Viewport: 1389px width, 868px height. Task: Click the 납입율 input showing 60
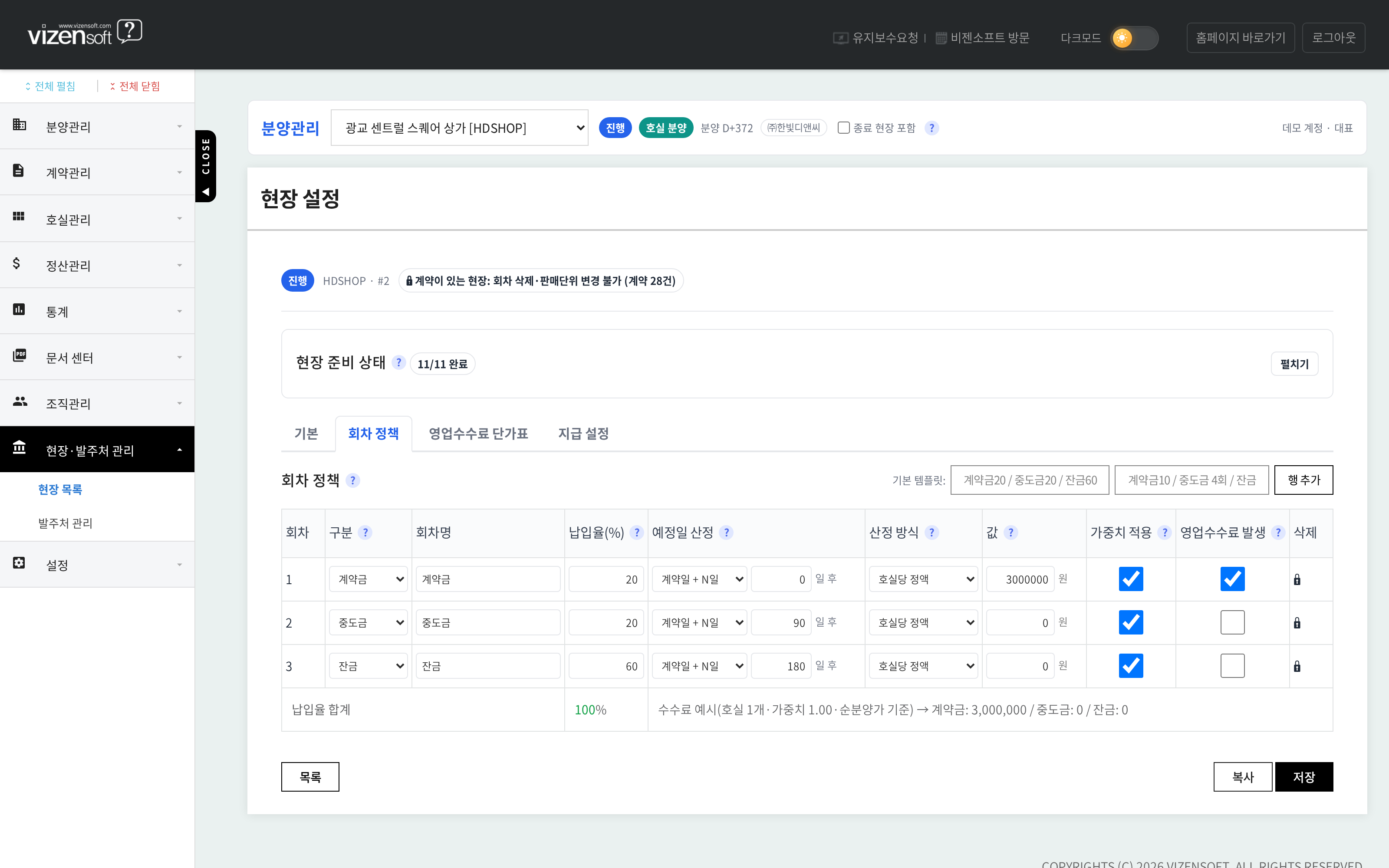(x=606, y=666)
